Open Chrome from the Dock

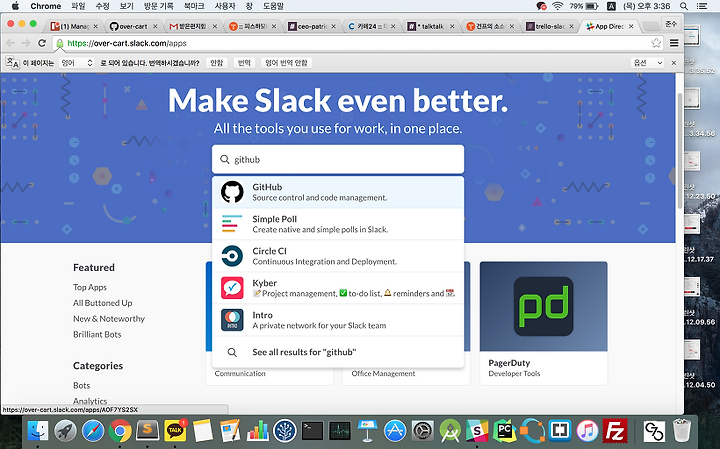120,430
